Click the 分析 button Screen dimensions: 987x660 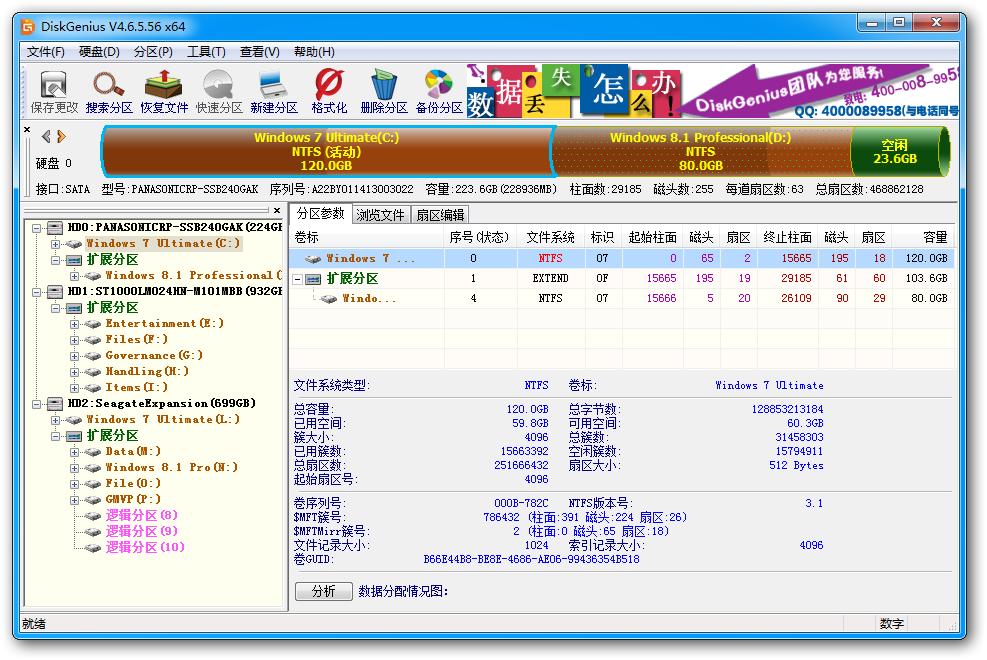(324, 591)
